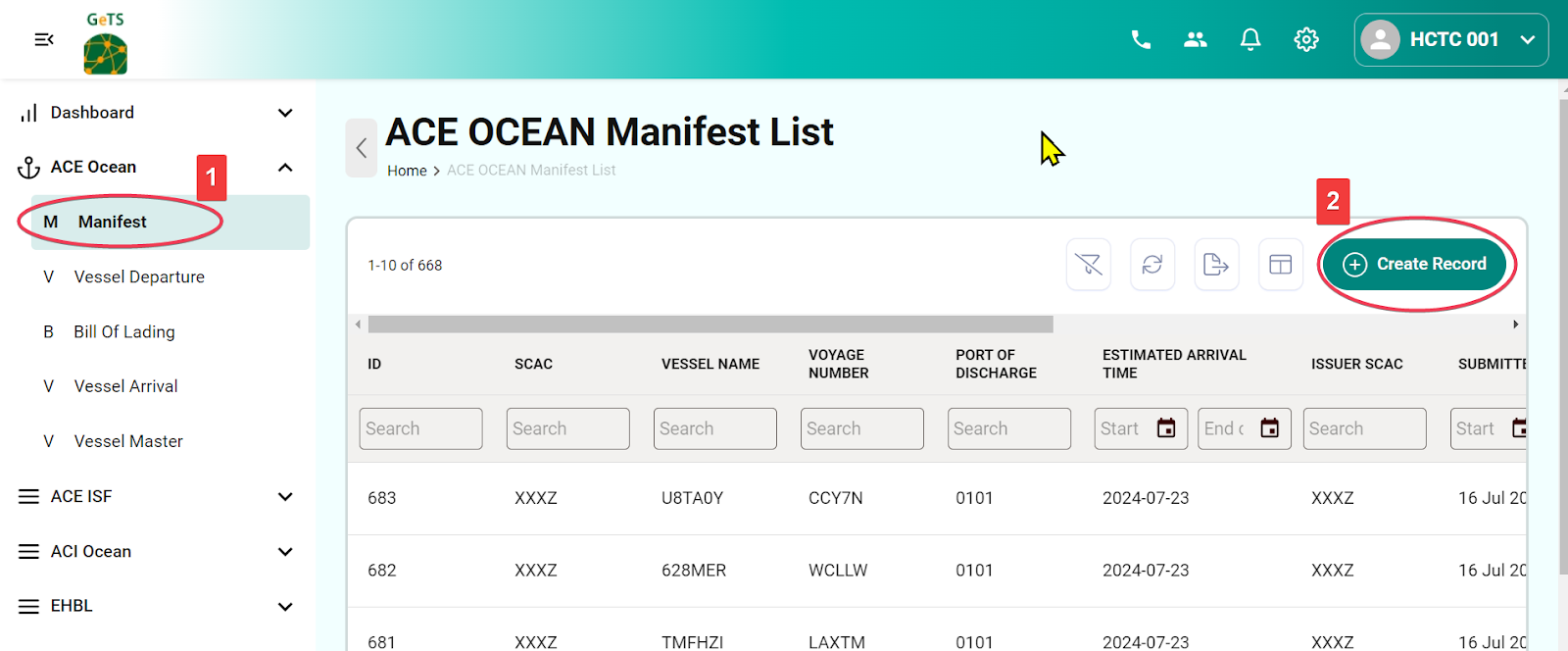1568x651 pixels.
Task: Open notifications bell icon
Action: (x=1250, y=39)
